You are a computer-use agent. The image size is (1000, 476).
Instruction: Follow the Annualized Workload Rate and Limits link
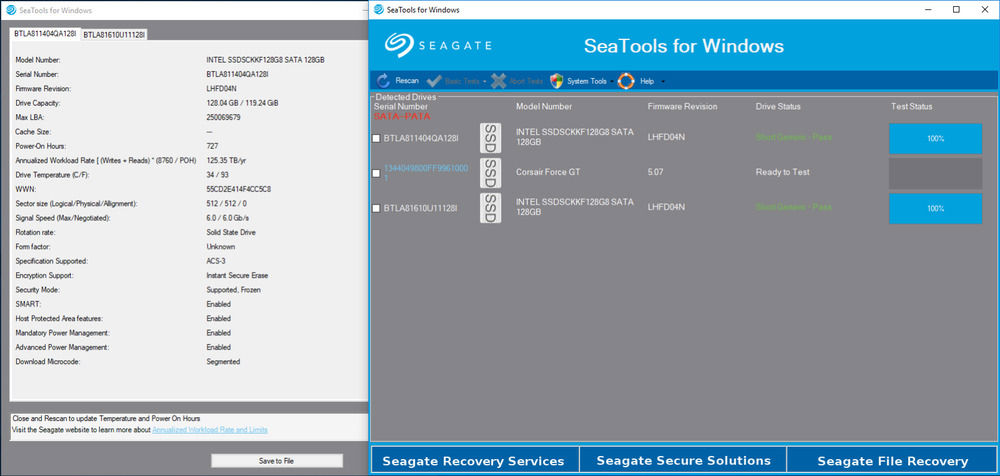[210, 430]
